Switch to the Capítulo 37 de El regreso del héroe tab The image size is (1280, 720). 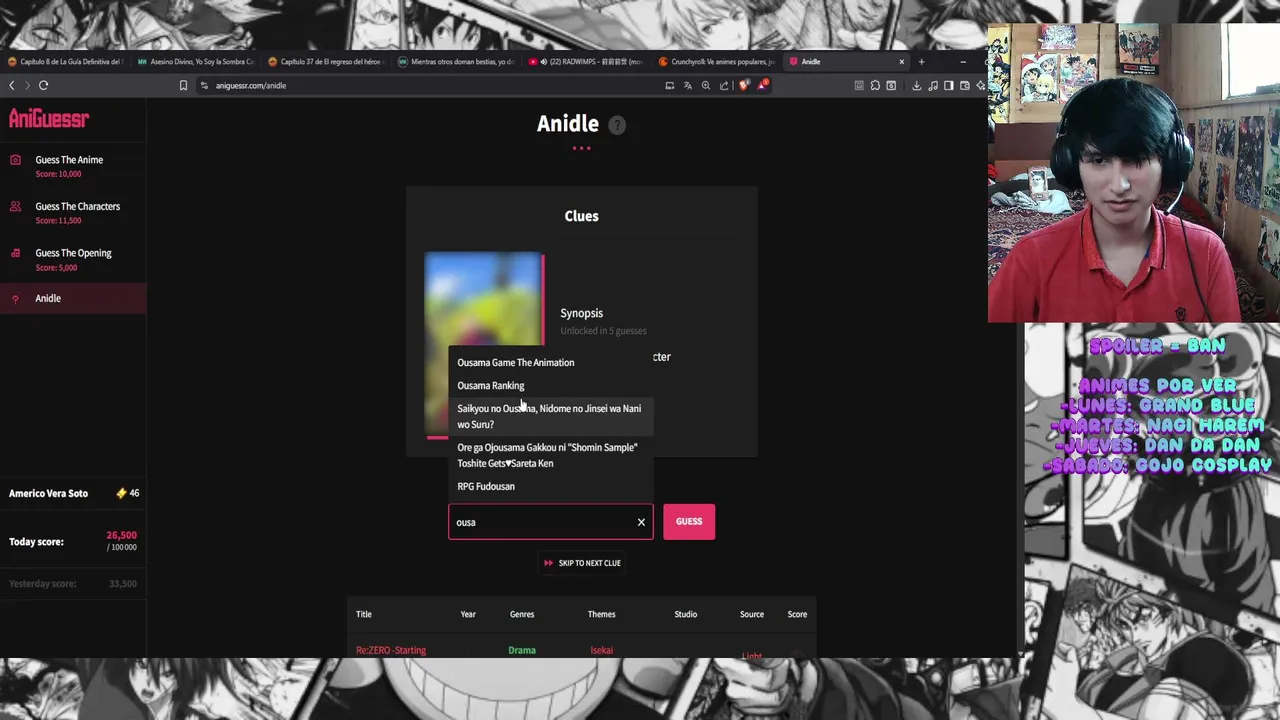pos(325,62)
